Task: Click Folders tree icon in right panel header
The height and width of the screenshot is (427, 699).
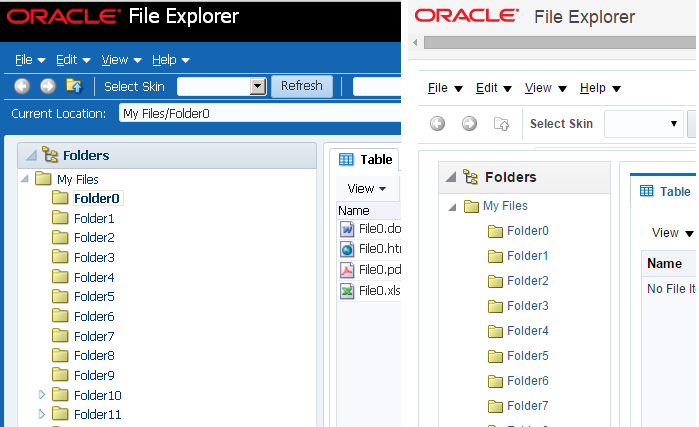Action: (x=470, y=177)
